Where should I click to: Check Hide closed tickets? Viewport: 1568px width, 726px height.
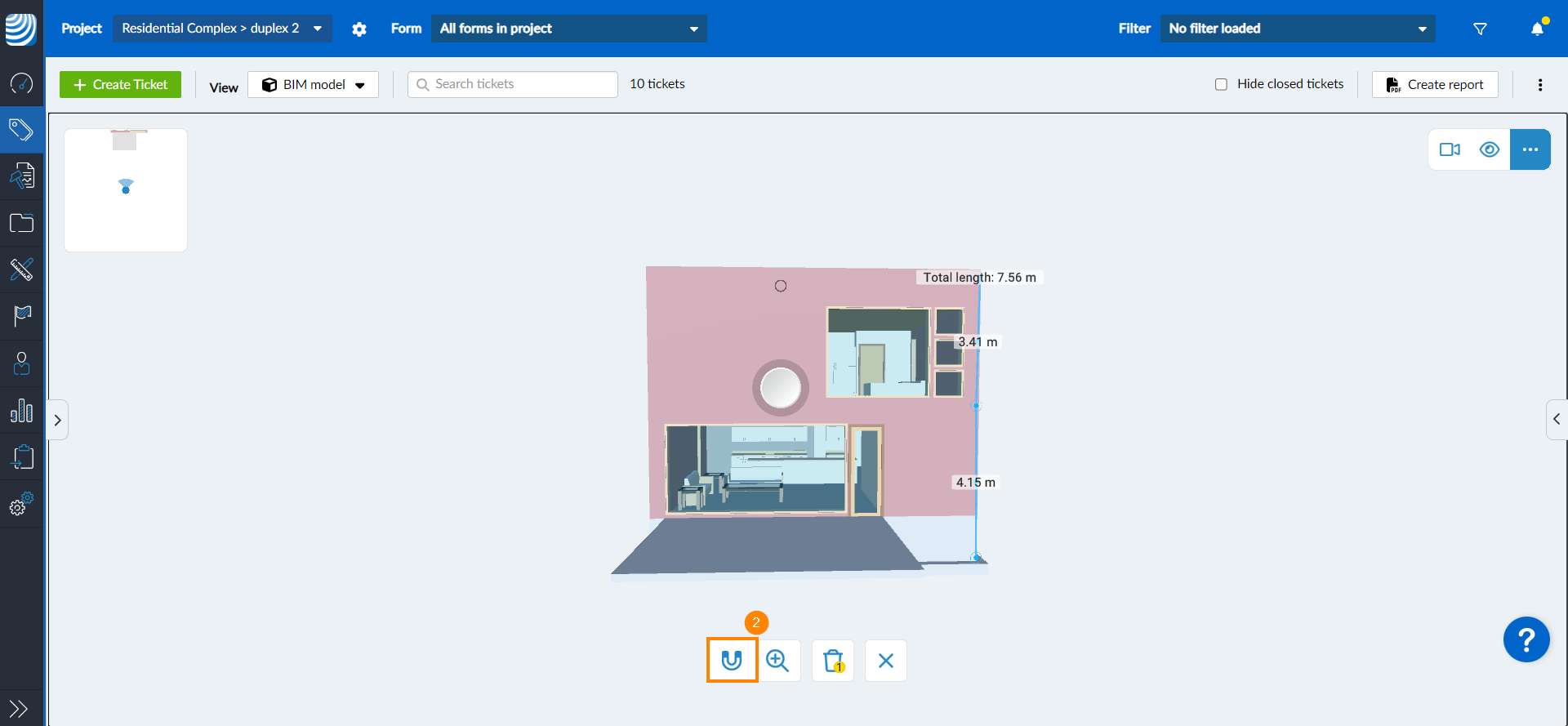click(1221, 84)
